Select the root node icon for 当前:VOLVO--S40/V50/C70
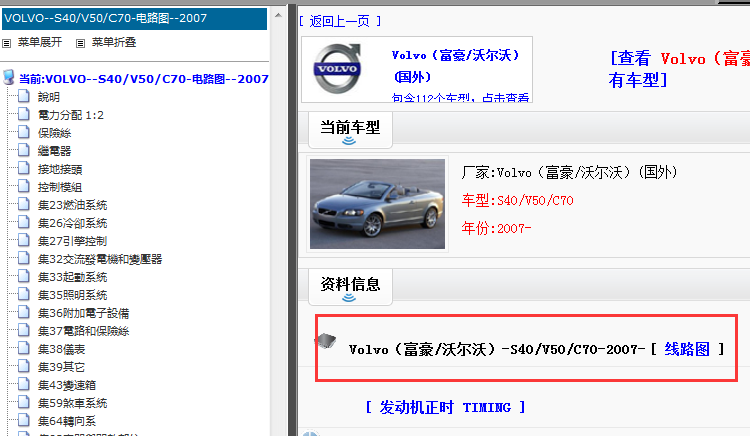This screenshot has width=750, height=436. [x=9, y=77]
